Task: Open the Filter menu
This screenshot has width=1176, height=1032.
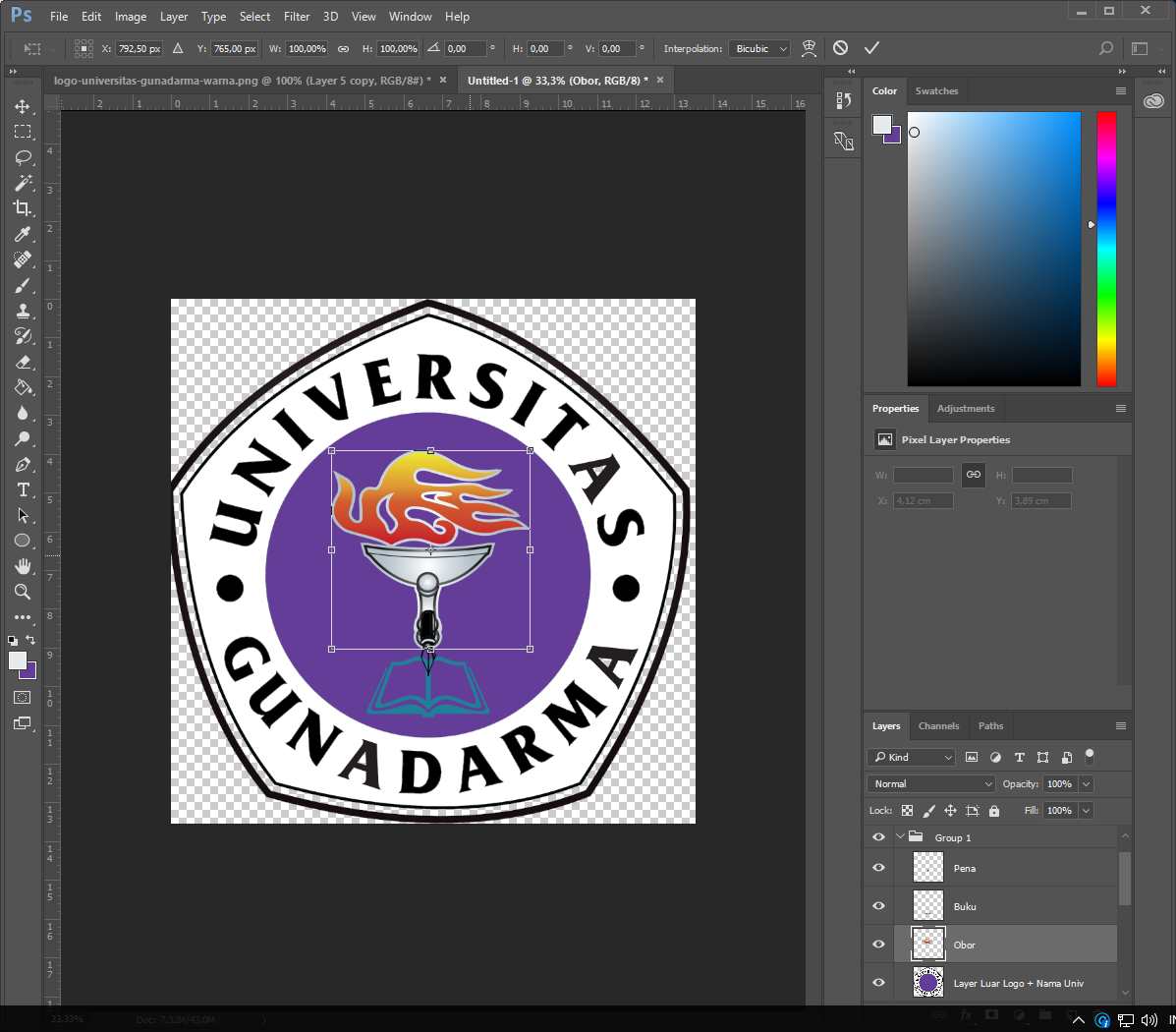Action: (x=296, y=16)
